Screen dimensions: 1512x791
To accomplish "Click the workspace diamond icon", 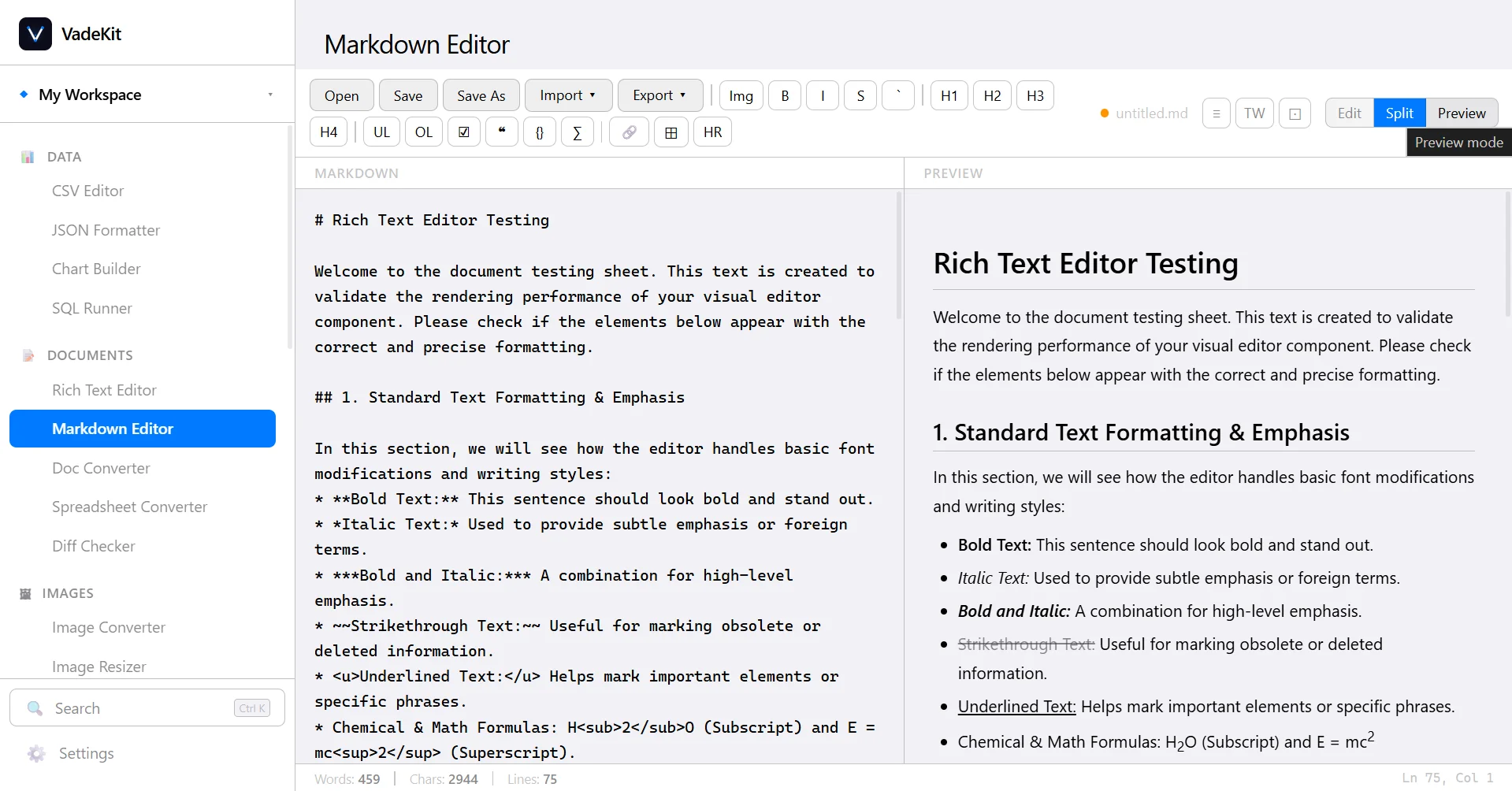I will 24,94.
